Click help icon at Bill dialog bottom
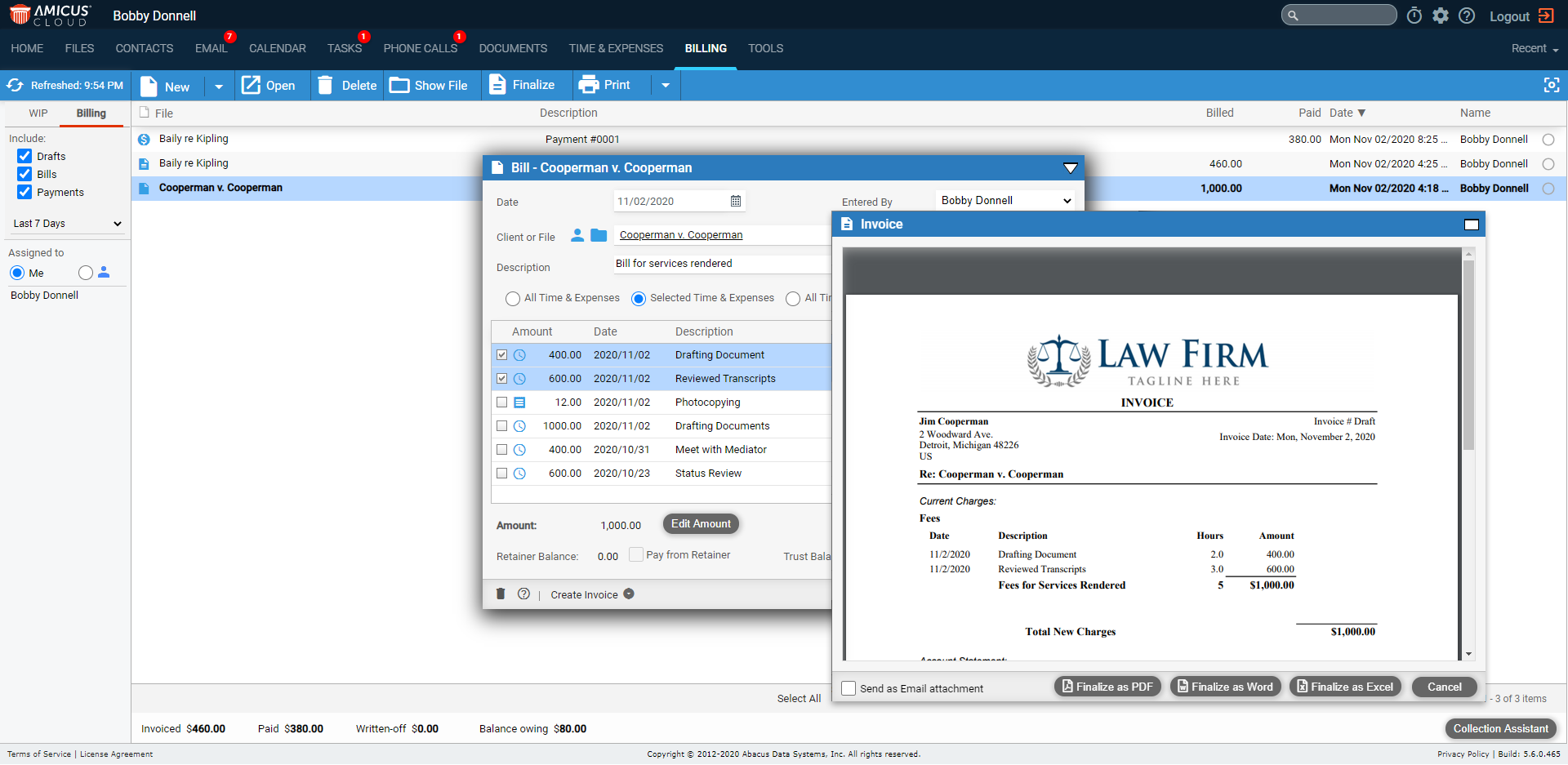The width and height of the screenshot is (1568, 765). click(523, 594)
